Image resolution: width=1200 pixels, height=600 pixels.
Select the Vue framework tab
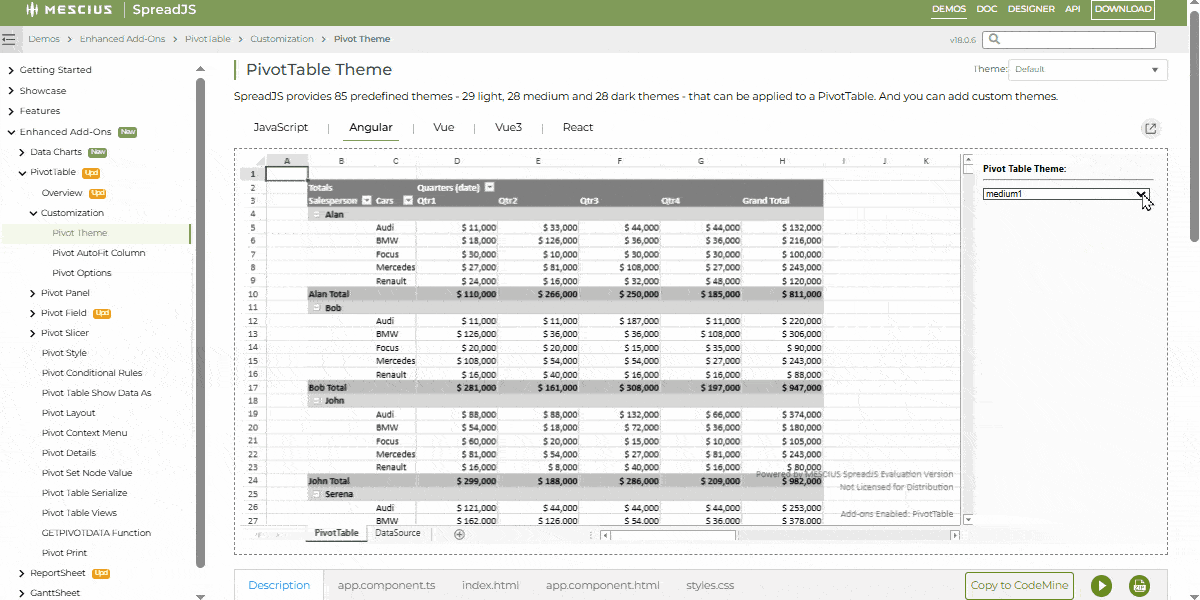(x=444, y=128)
